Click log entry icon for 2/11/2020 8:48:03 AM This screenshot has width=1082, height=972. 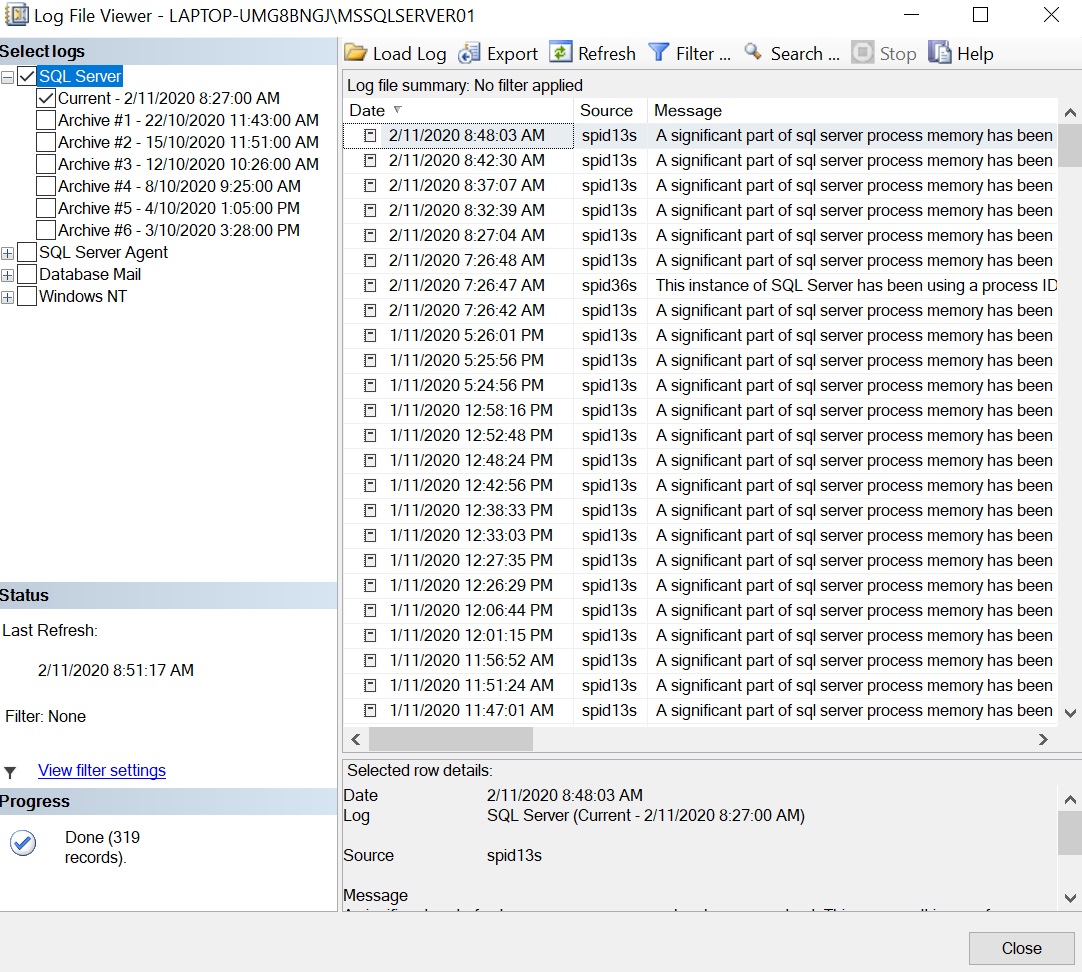point(371,136)
